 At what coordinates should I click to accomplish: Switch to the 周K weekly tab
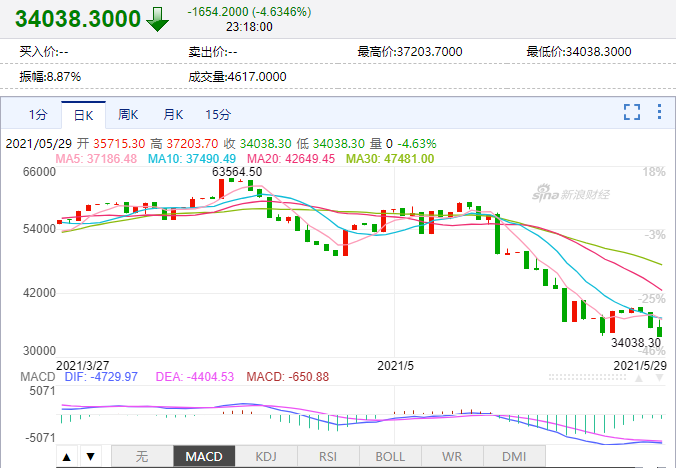coord(128,115)
